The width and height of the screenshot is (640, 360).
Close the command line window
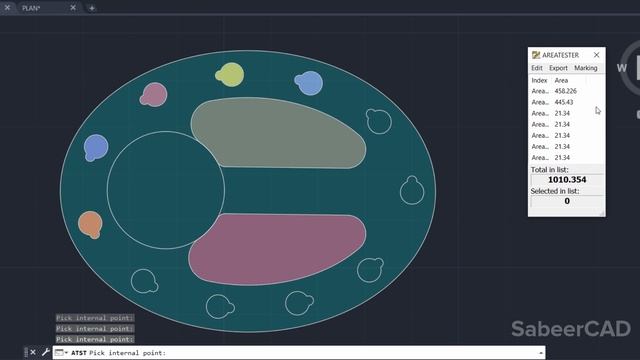[33, 352]
